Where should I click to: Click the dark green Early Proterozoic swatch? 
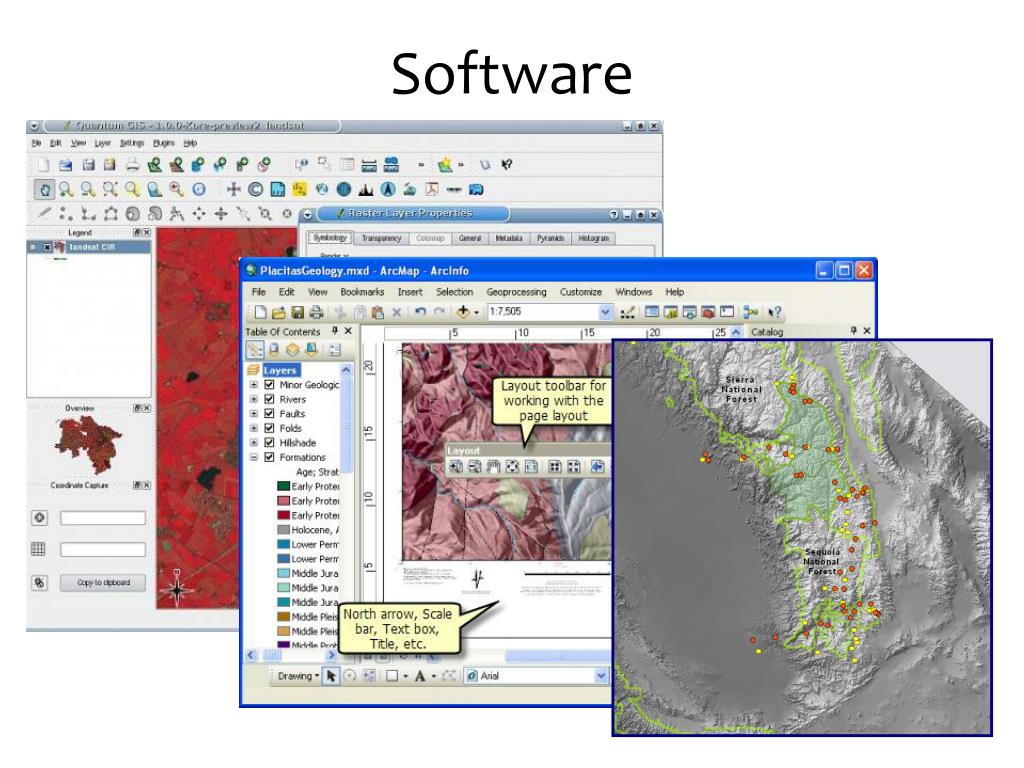283,486
